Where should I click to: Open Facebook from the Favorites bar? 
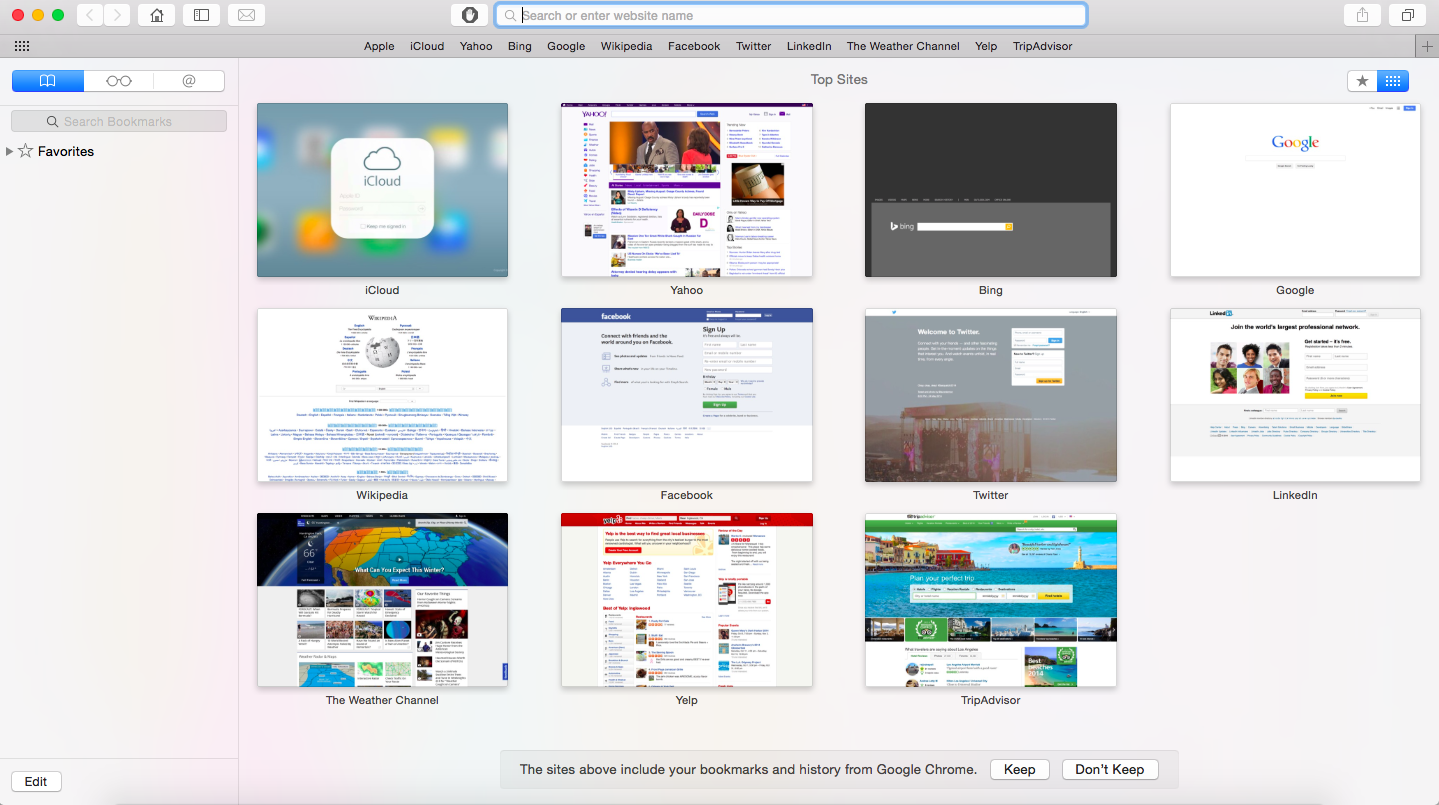[x=694, y=46]
